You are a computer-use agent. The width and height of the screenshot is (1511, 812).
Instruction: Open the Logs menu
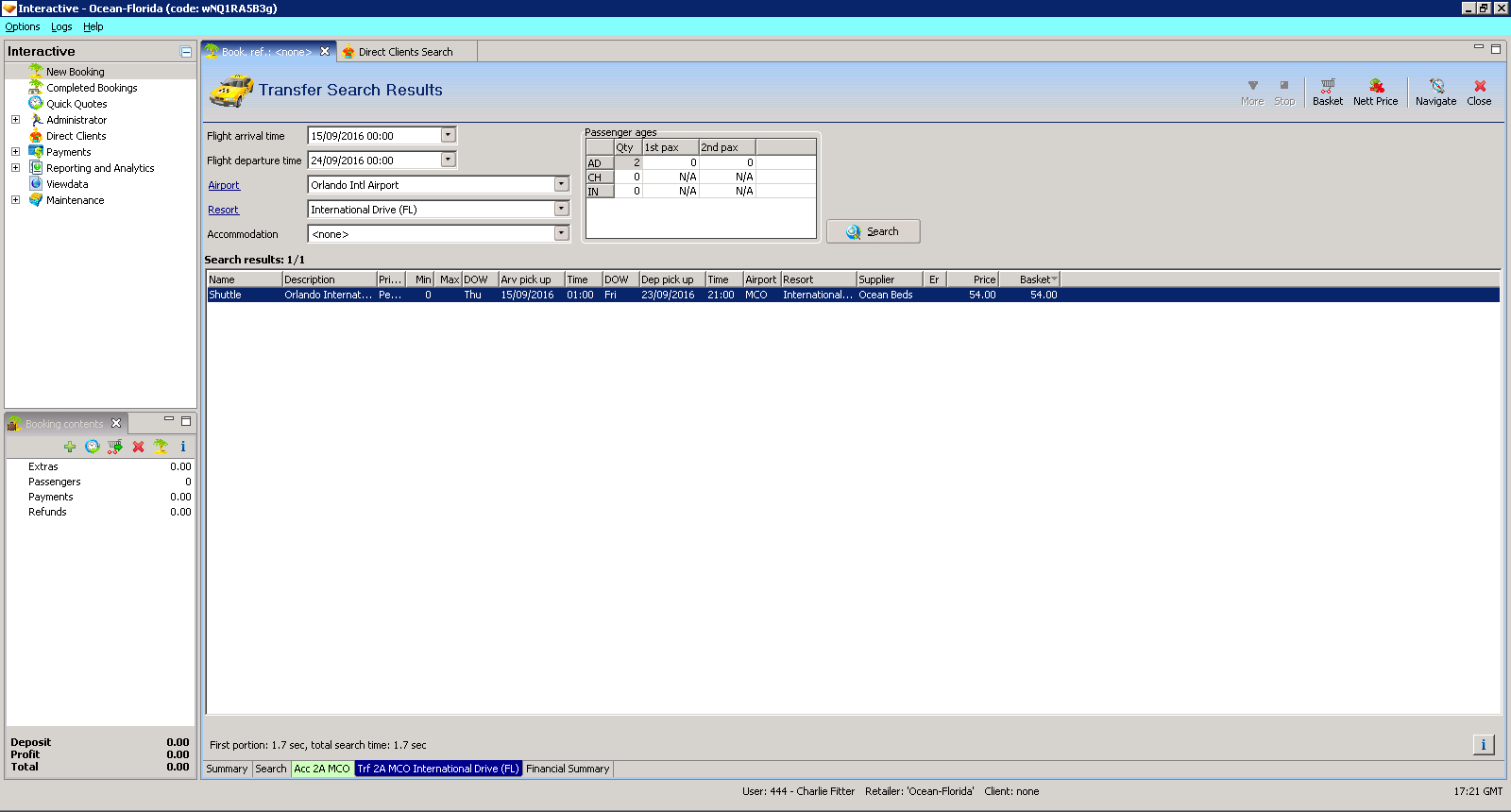coord(61,26)
